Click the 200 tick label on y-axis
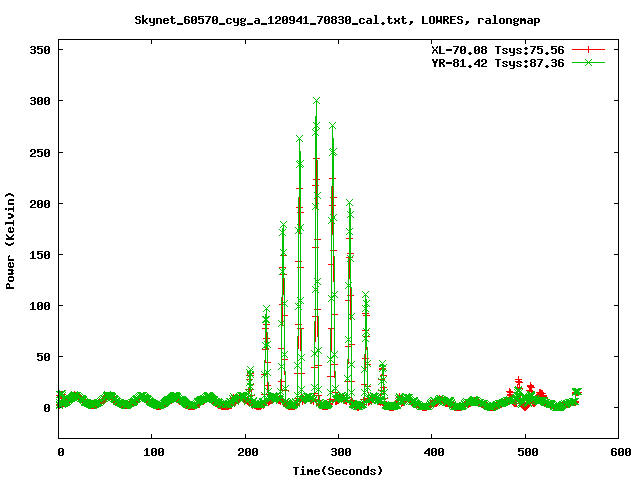Screen dimensions: 640x480 40,204
